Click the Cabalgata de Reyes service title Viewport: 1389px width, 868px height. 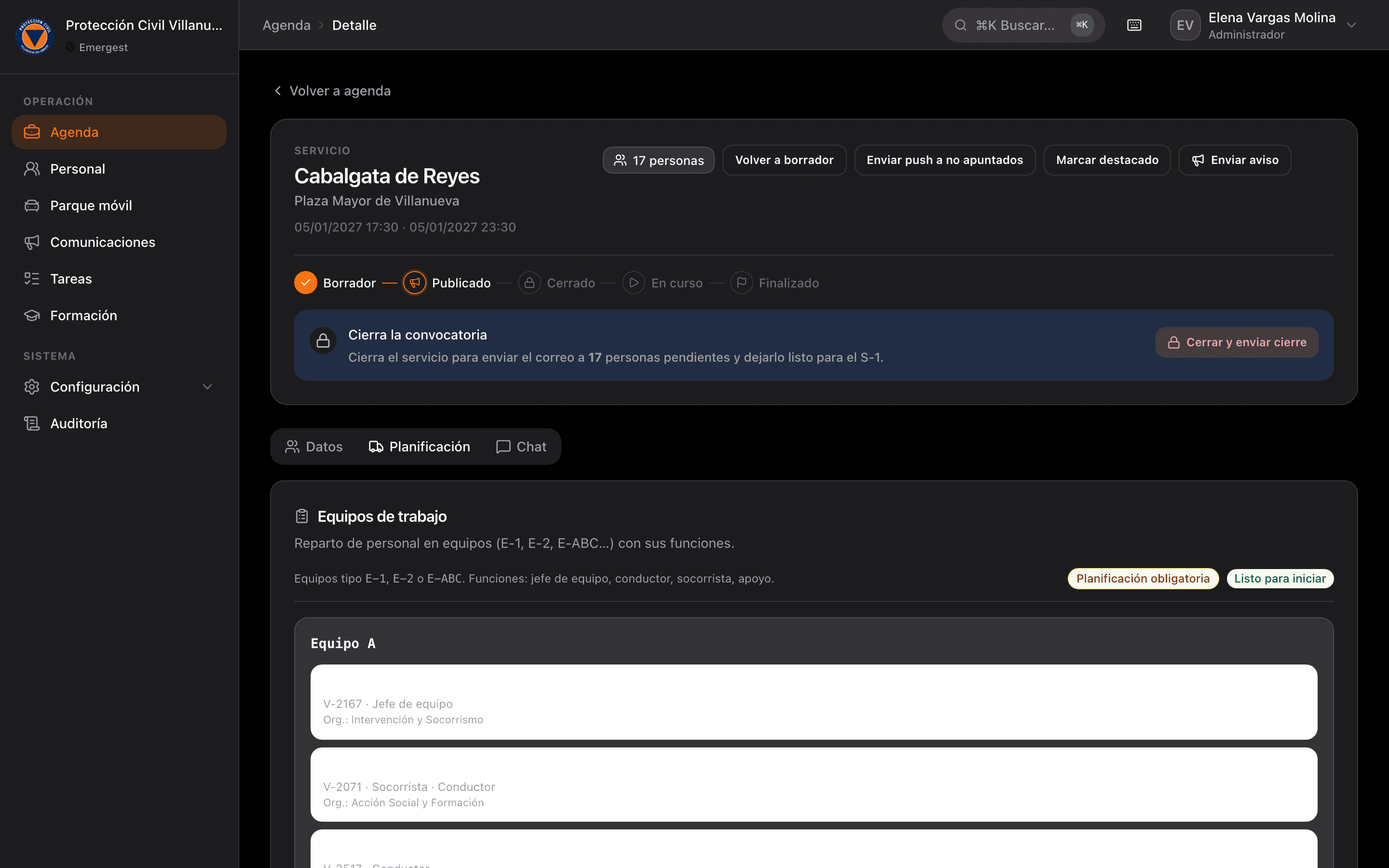pos(387,176)
